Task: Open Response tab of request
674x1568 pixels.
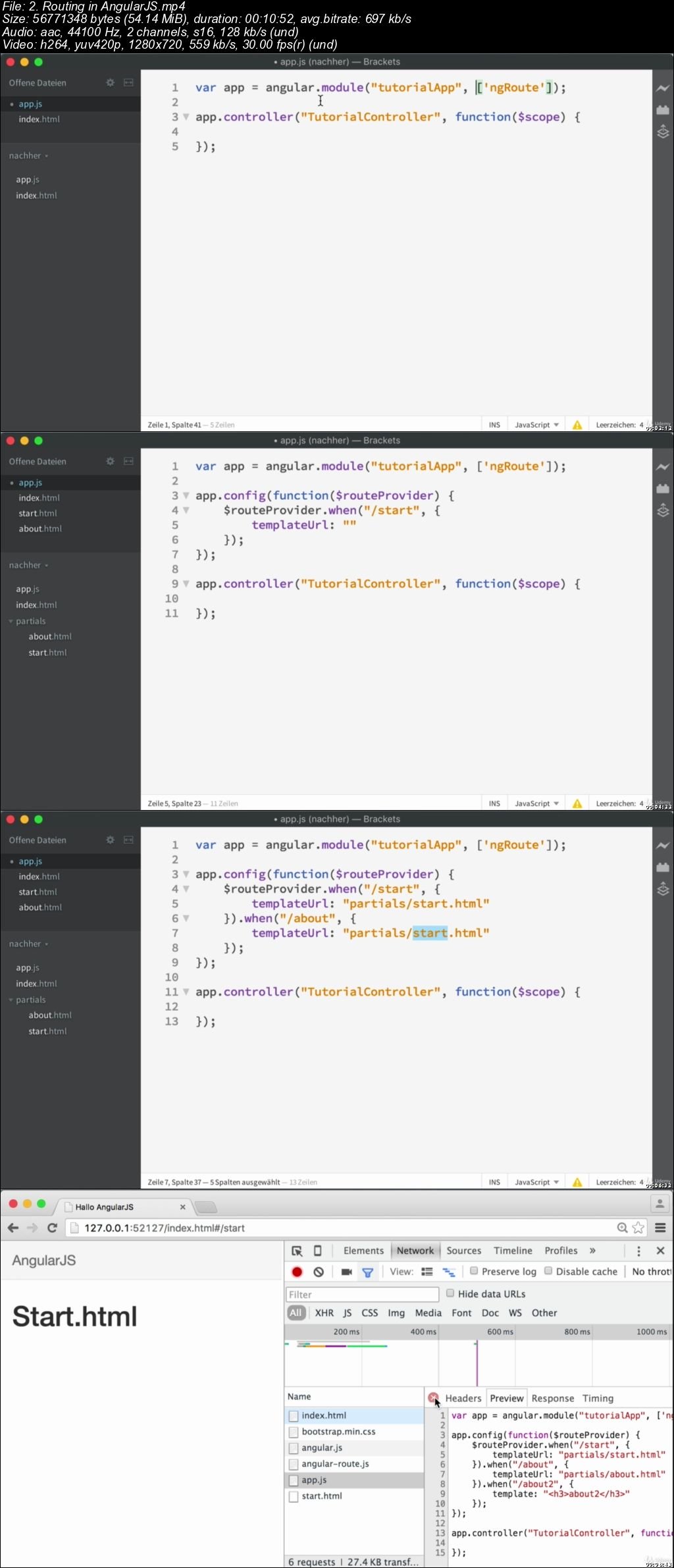Action: click(x=552, y=1399)
